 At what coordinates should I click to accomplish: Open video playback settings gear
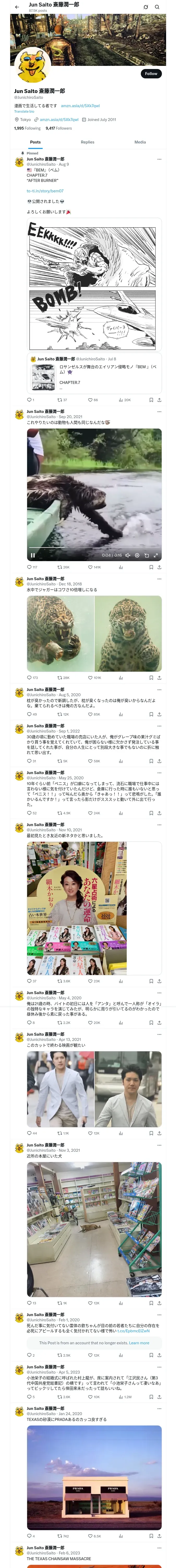pos(137,555)
